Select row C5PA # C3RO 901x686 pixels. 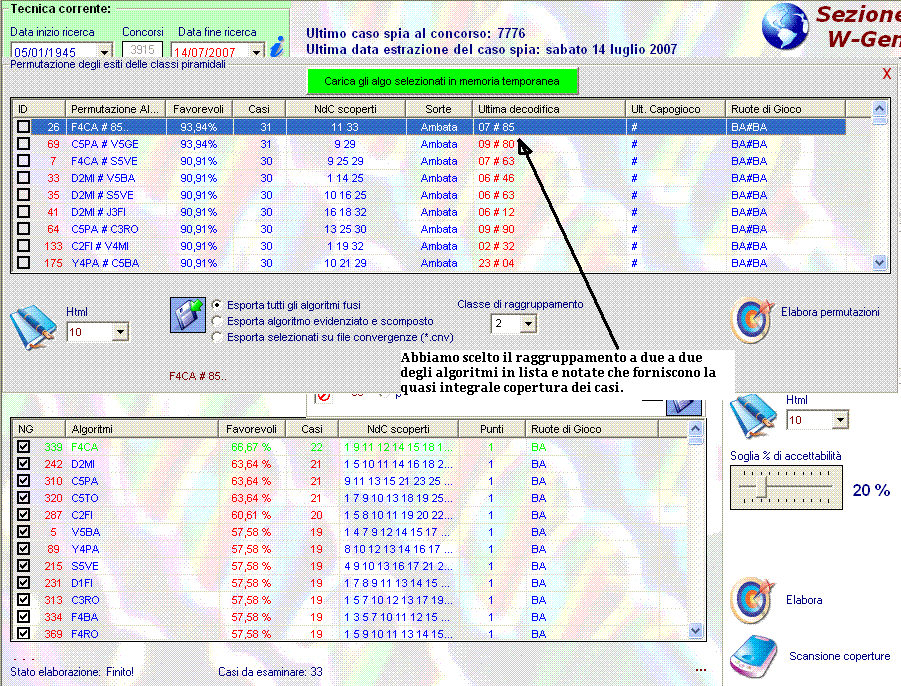428,229
